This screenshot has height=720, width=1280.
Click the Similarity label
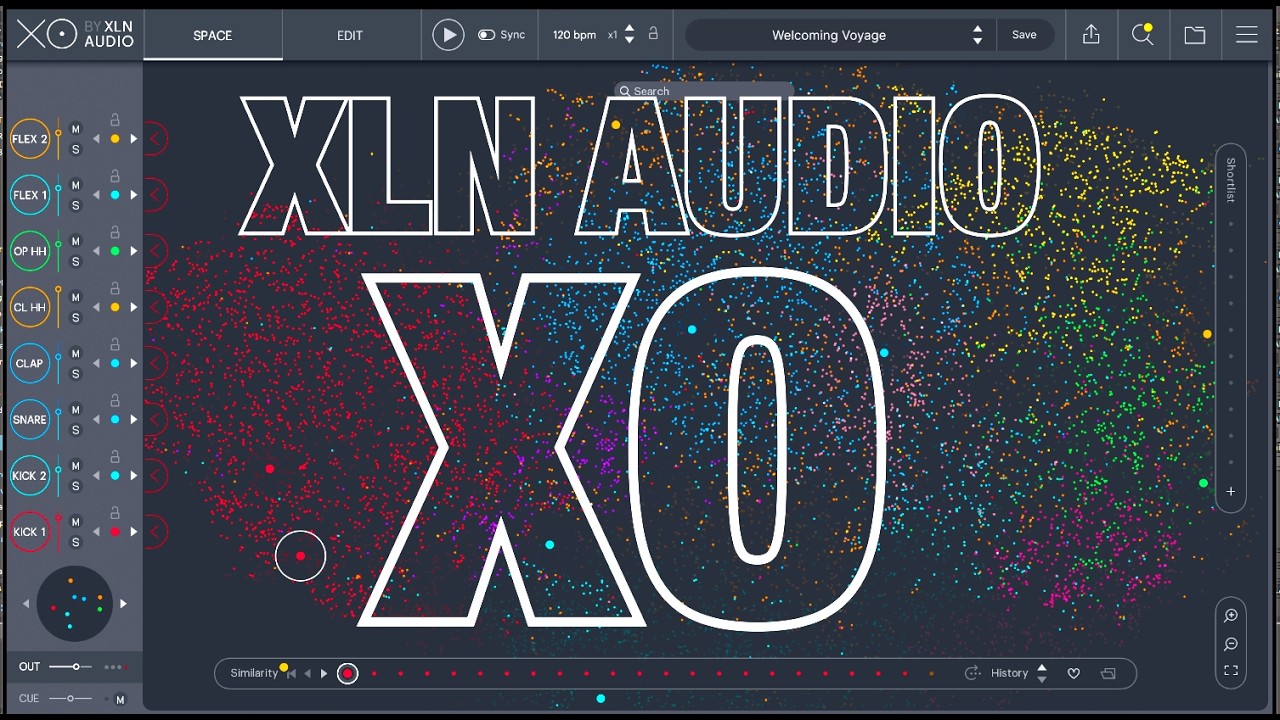(254, 673)
